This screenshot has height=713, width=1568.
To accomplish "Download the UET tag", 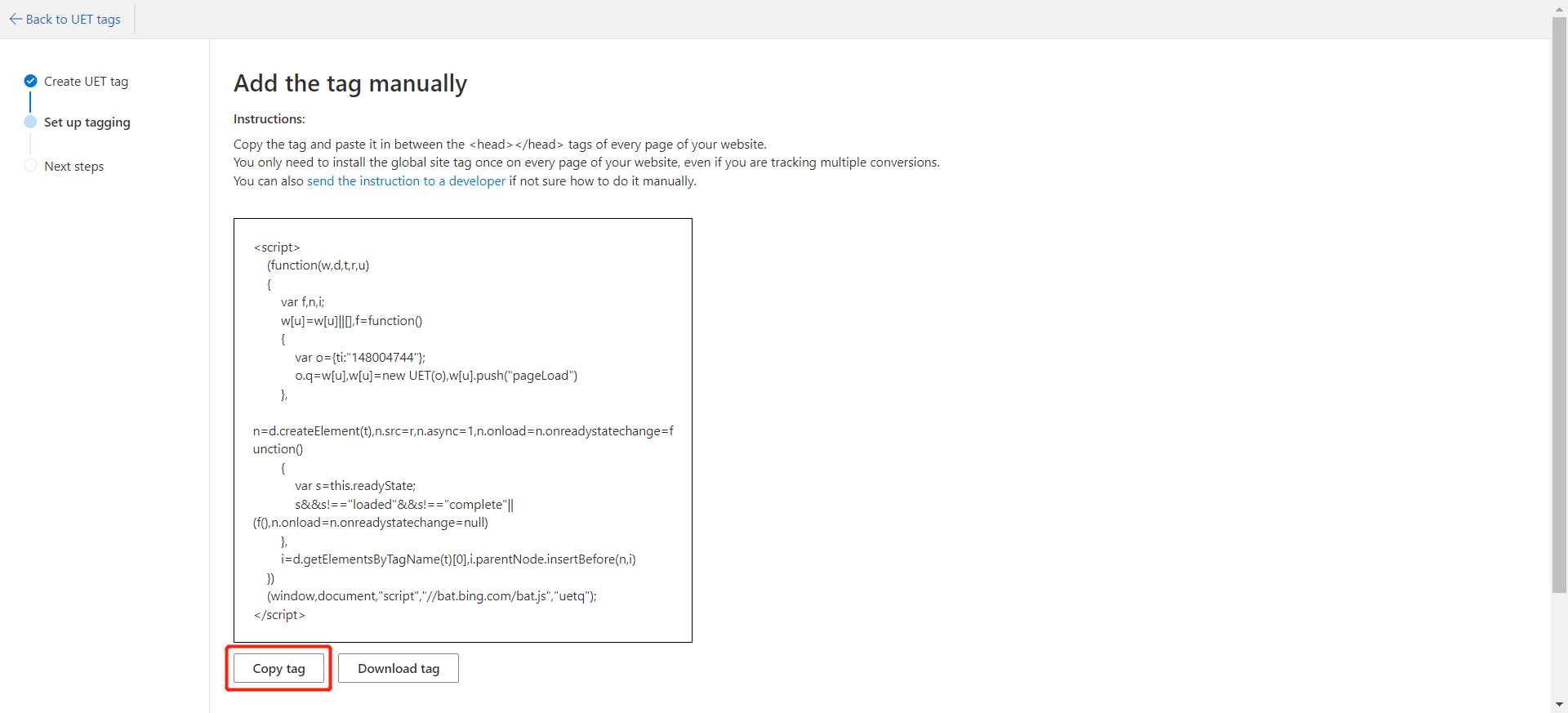I will tap(399, 668).
